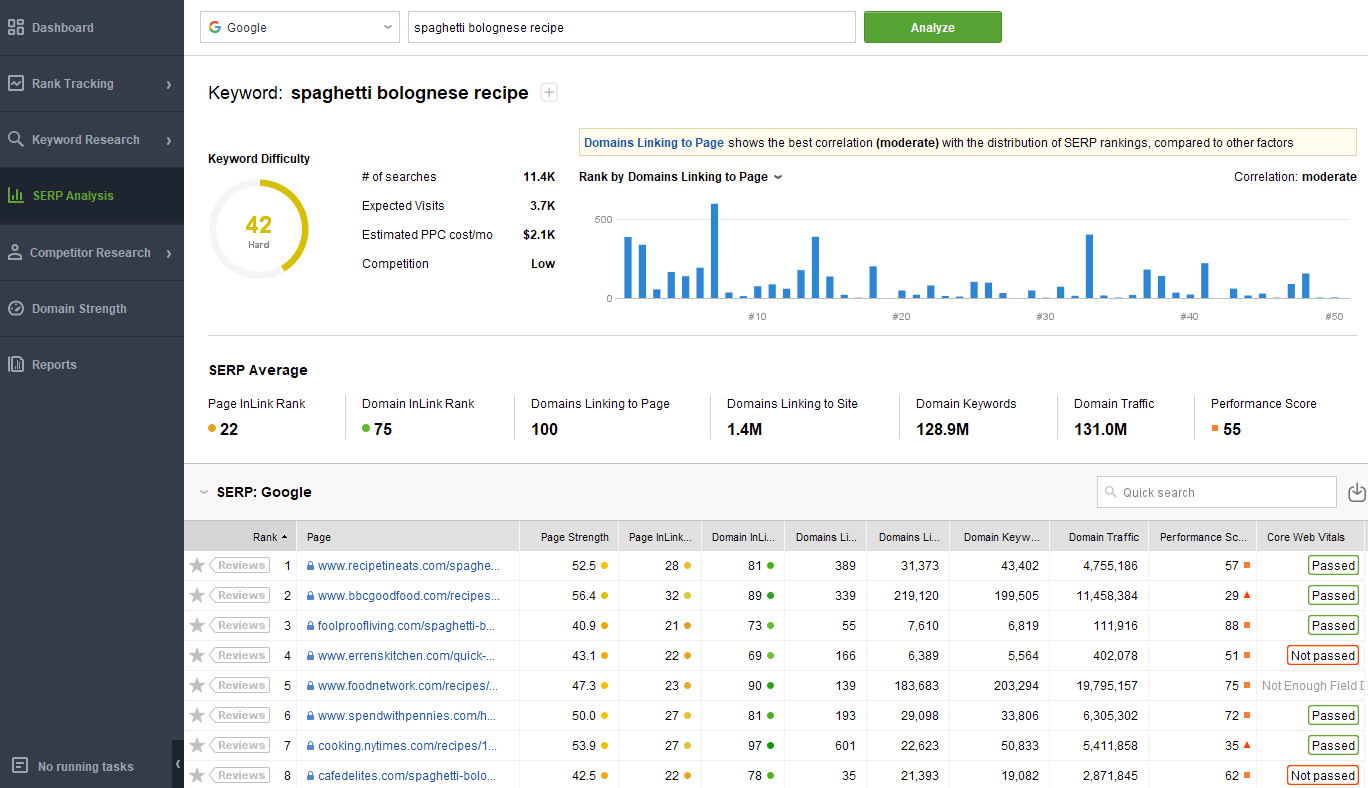Focus the keyword input field
The width and height of the screenshot is (1368, 788).
(x=632, y=27)
